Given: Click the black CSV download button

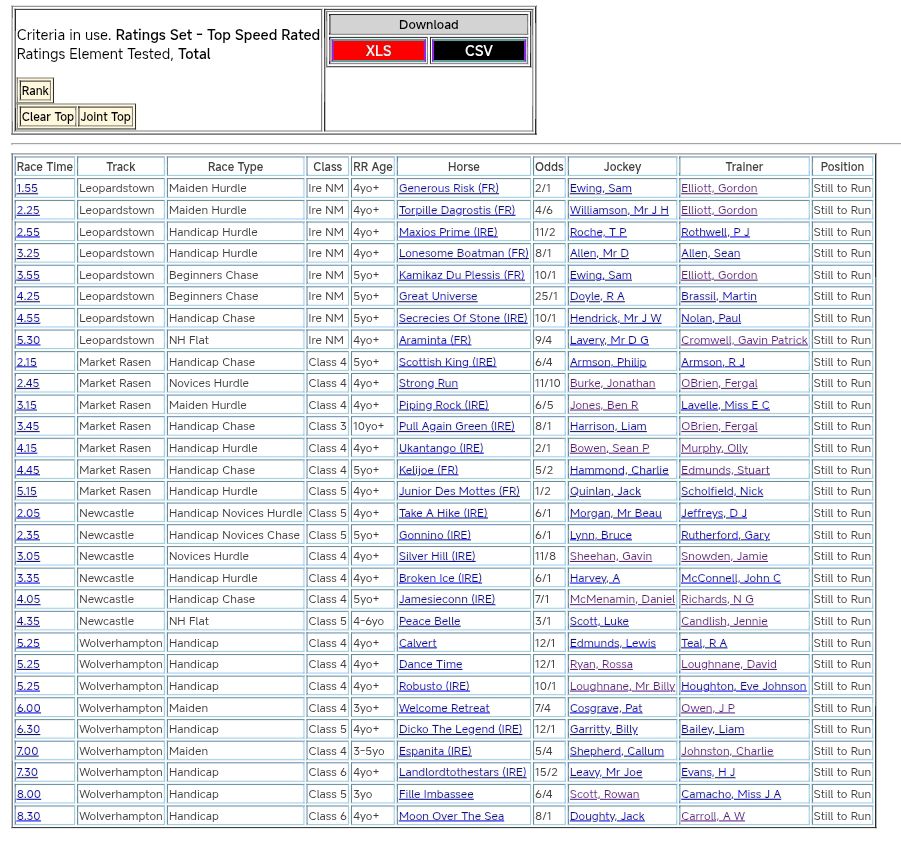Looking at the screenshot, I should click(x=478, y=51).
